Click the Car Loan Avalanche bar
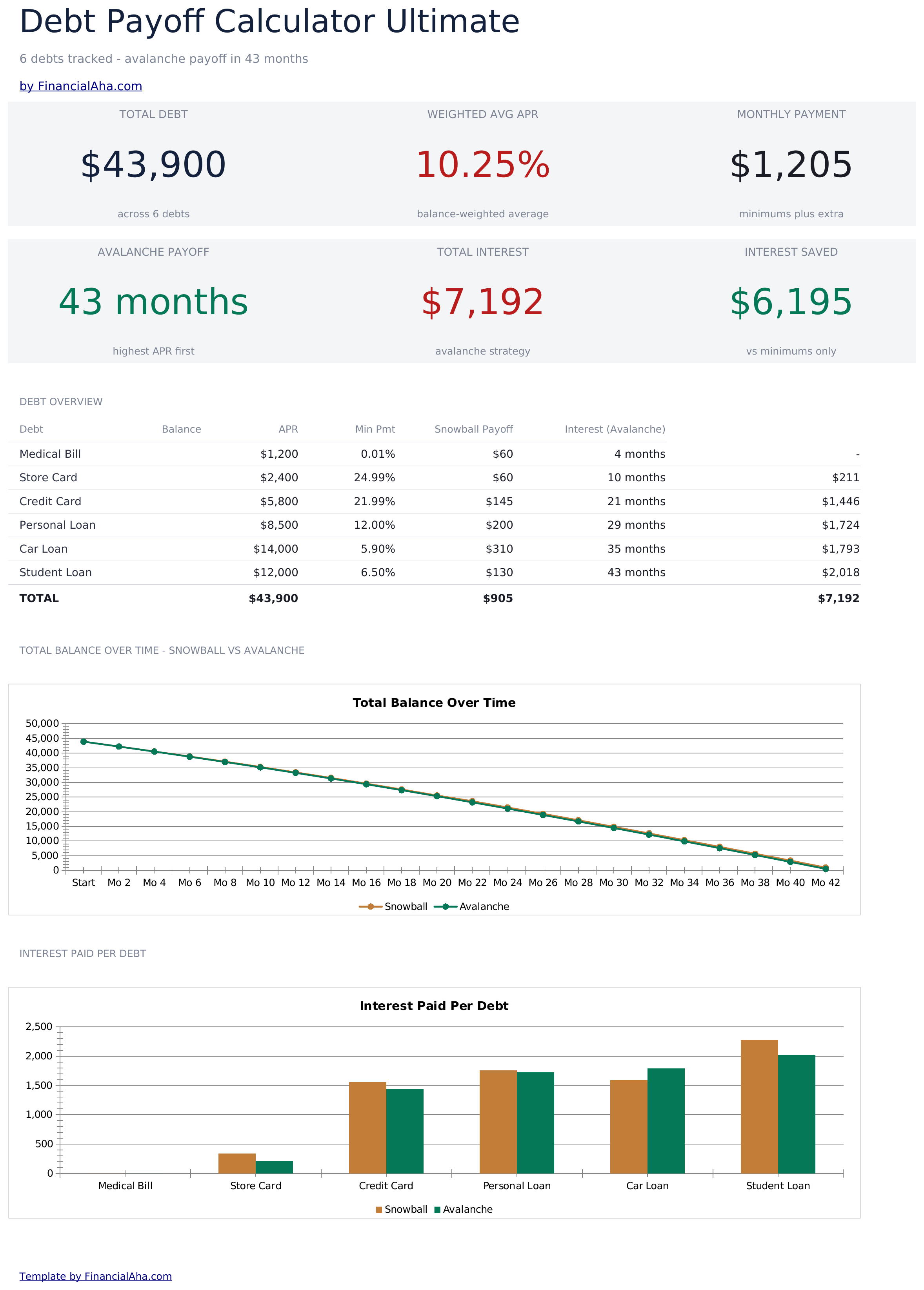The height and width of the screenshot is (1290, 924). 666,1121
